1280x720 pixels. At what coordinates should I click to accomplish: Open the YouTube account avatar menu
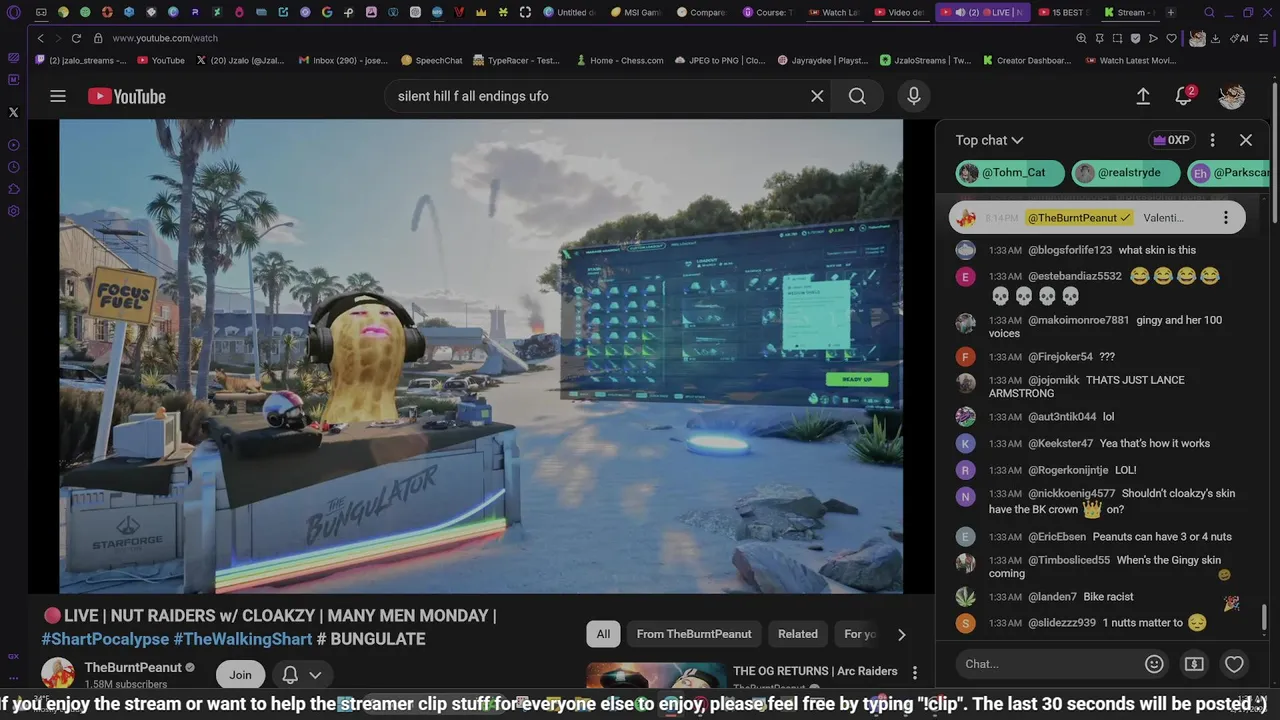click(1232, 96)
